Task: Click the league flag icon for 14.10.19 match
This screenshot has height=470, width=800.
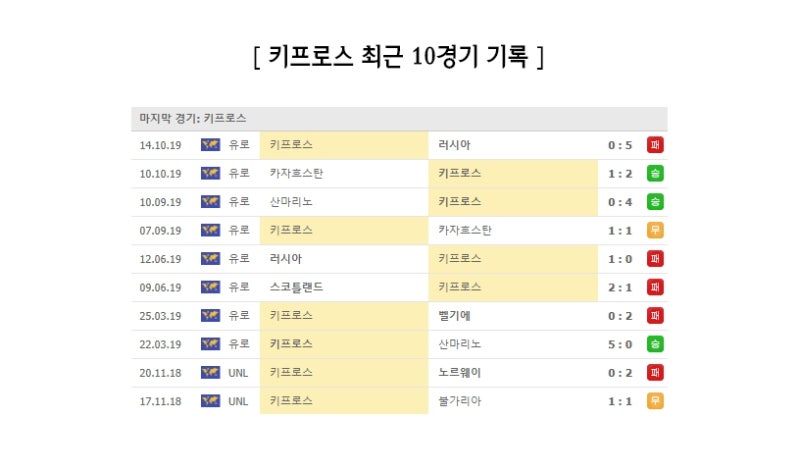Action: click(210, 145)
